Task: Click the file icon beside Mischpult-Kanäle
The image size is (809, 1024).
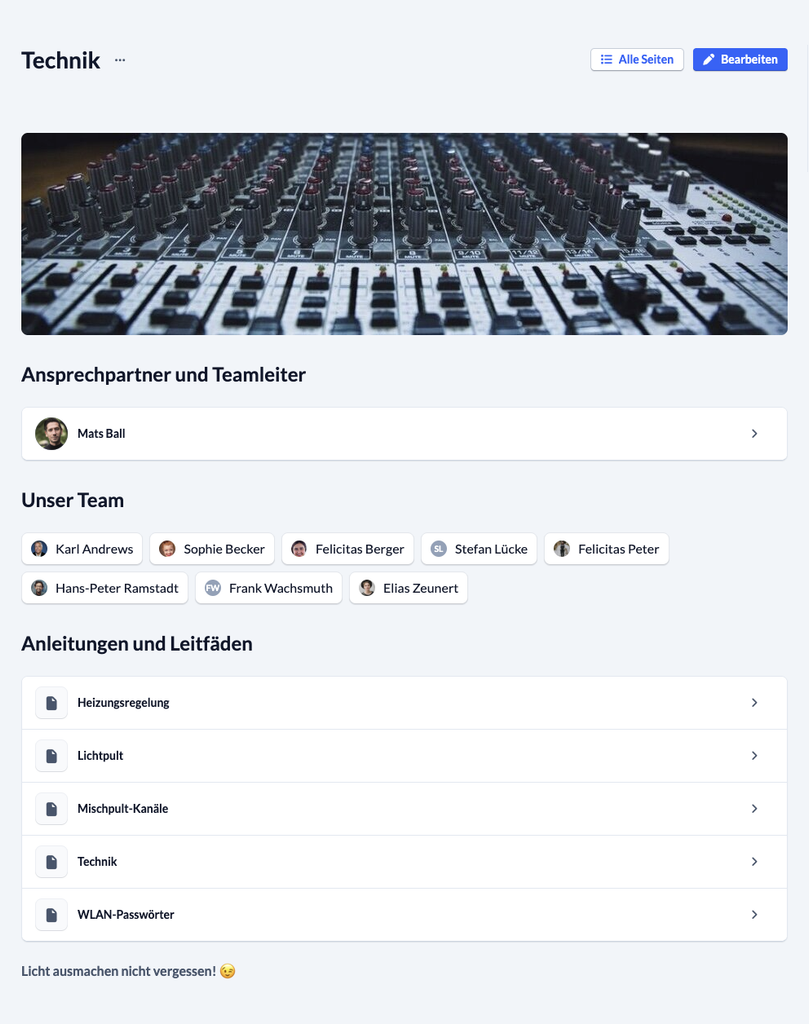Action: click(52, 808)
